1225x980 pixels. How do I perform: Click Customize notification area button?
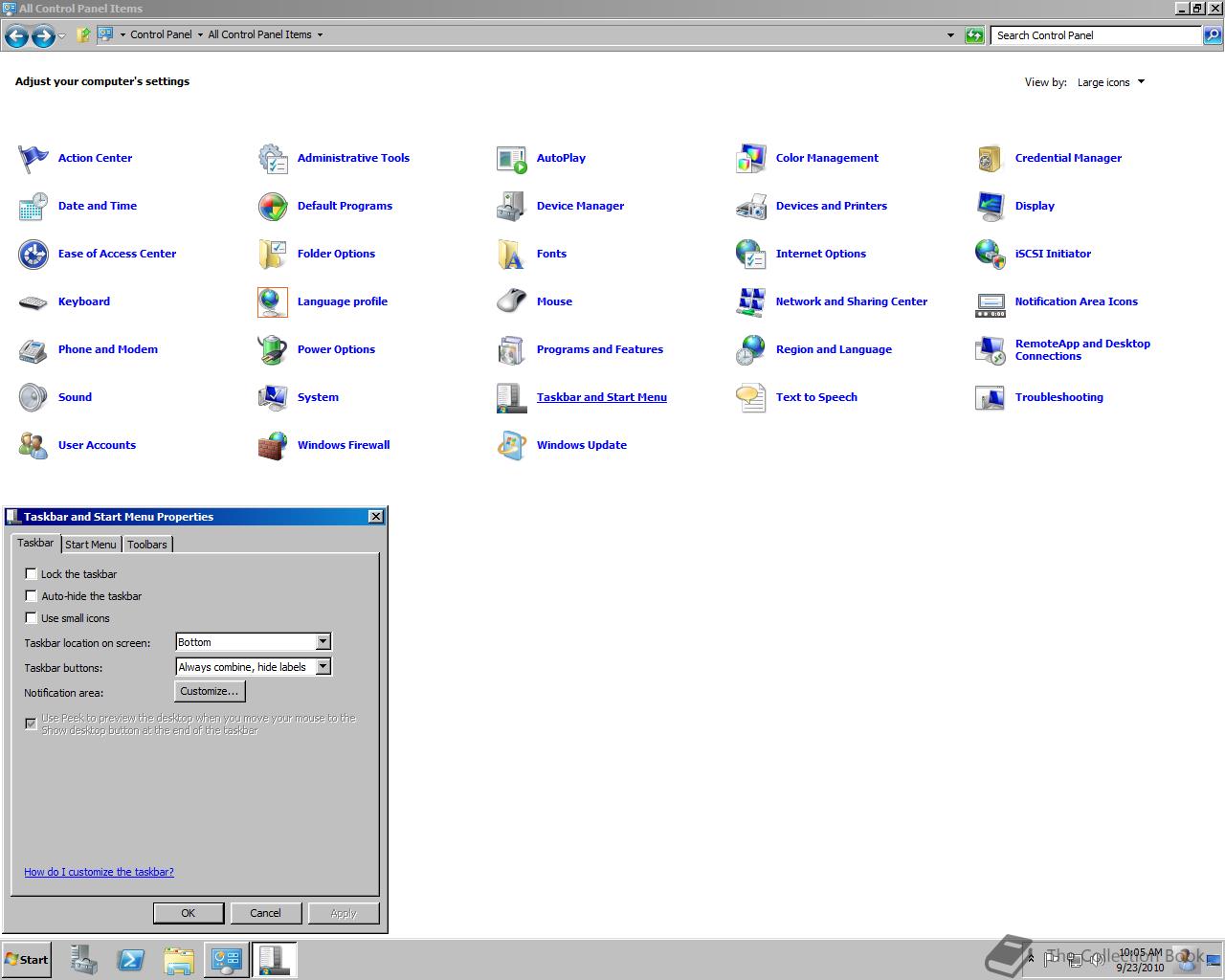pos(210,691)
